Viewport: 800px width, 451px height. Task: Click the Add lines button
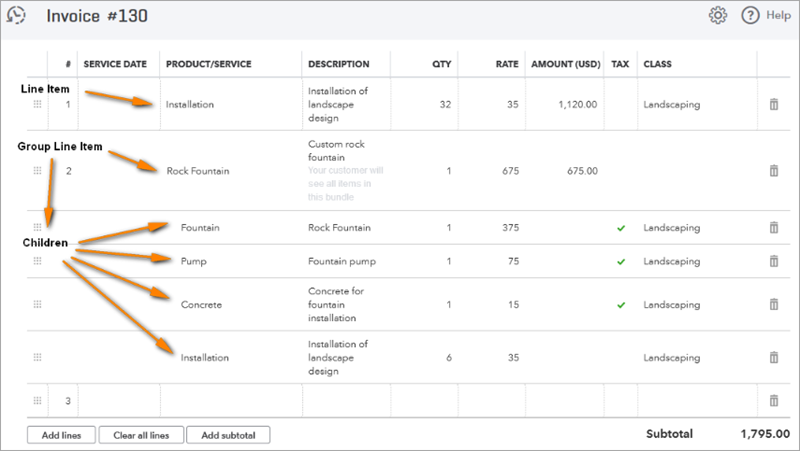tap(61, 435)
